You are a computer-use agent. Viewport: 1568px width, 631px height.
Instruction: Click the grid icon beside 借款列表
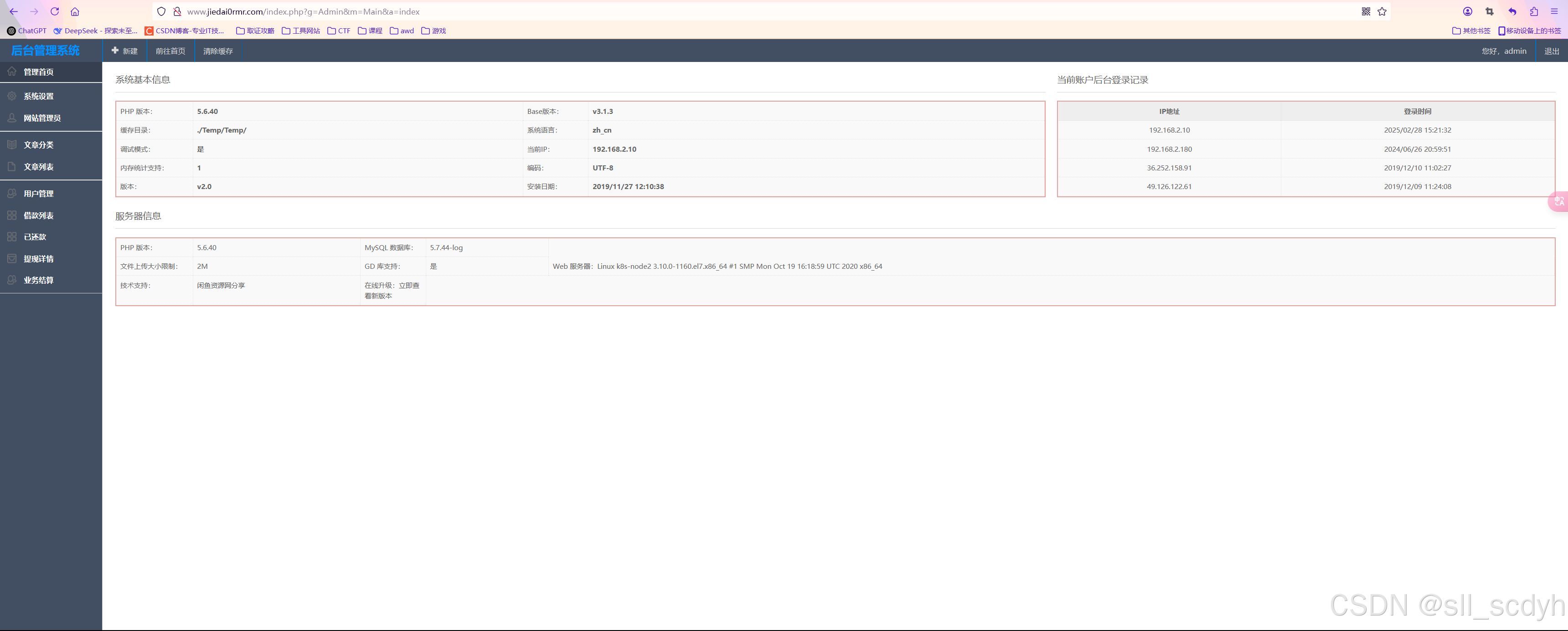click(x=11, y=215)
